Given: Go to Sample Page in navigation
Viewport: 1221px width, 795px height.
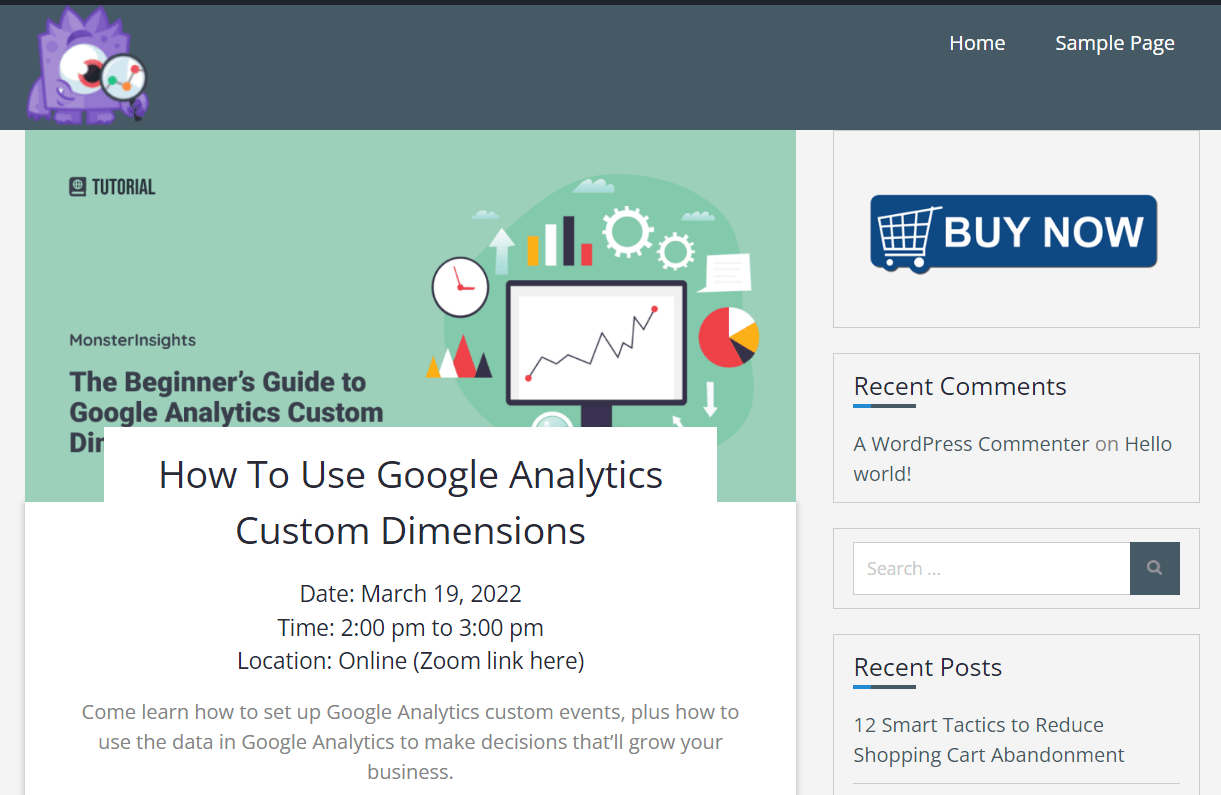Looking at the screenshot, I should (1115, 43).
